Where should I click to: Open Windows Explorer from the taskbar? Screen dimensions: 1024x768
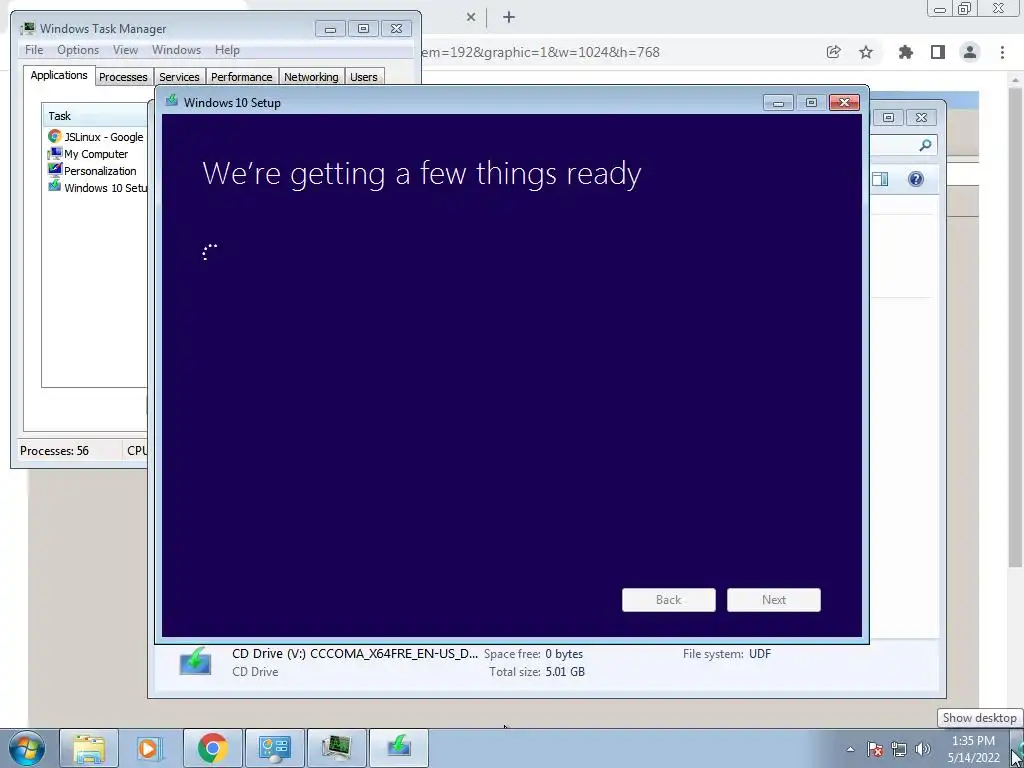point(89,748)
